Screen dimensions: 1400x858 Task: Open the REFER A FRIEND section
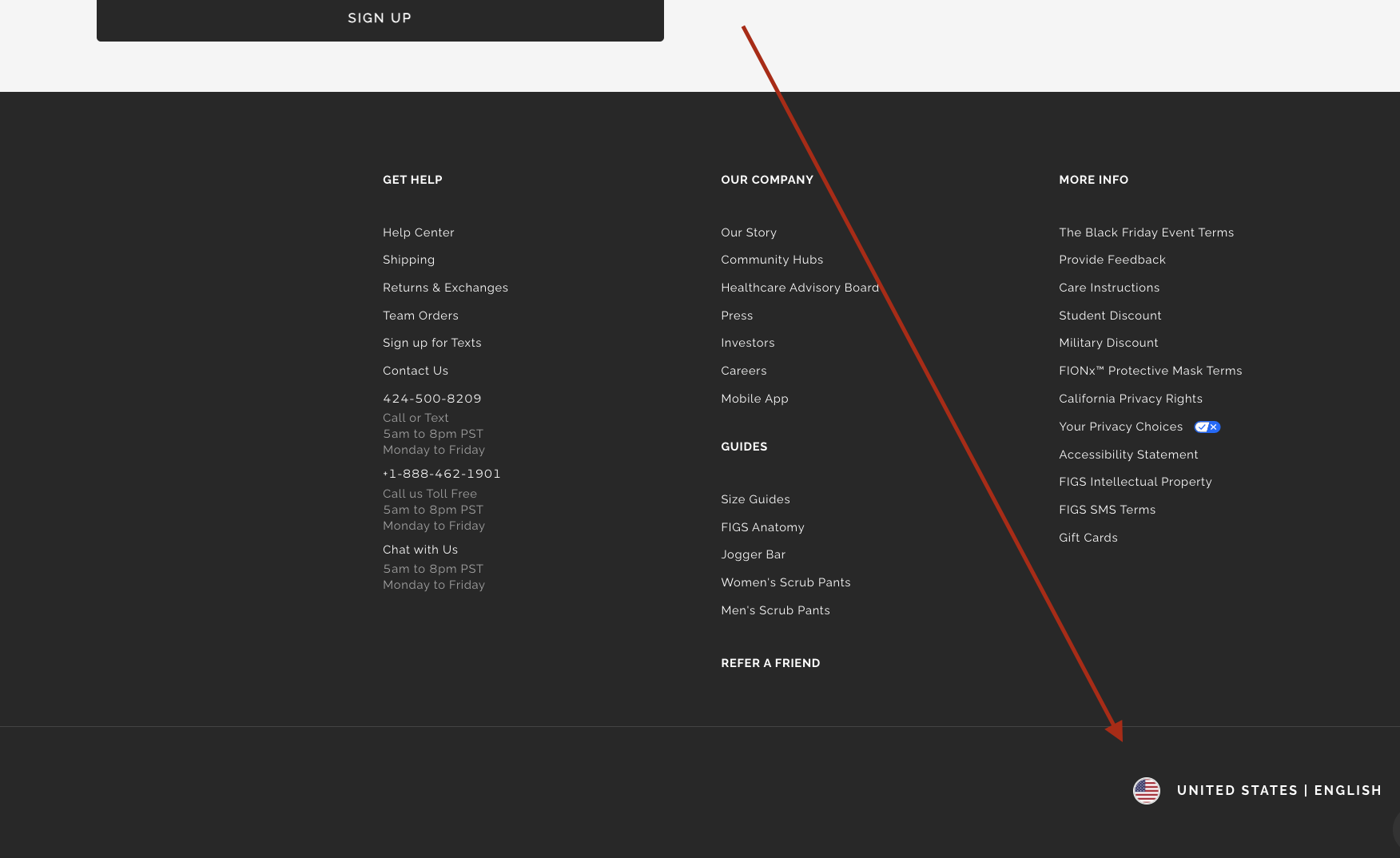[770, 663]
